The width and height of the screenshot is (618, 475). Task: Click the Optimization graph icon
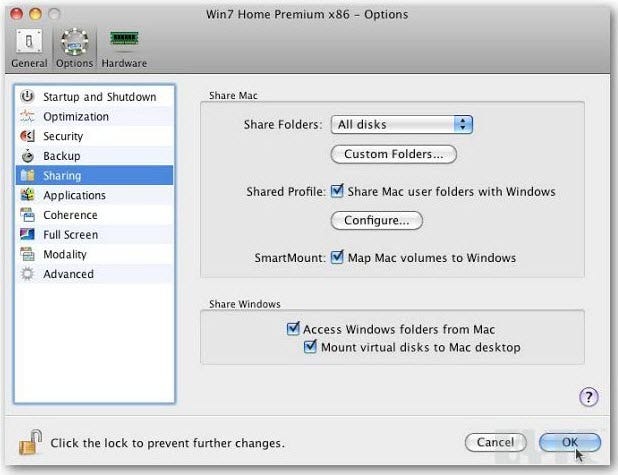point(27,116)
